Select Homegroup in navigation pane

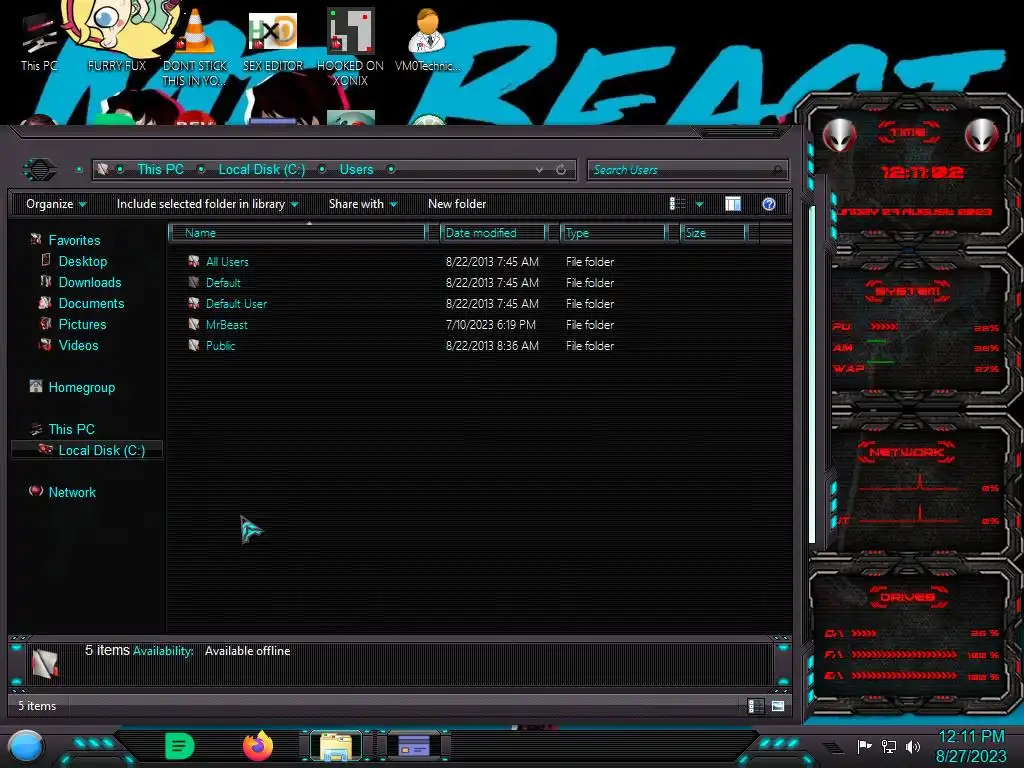coord(82,387)
